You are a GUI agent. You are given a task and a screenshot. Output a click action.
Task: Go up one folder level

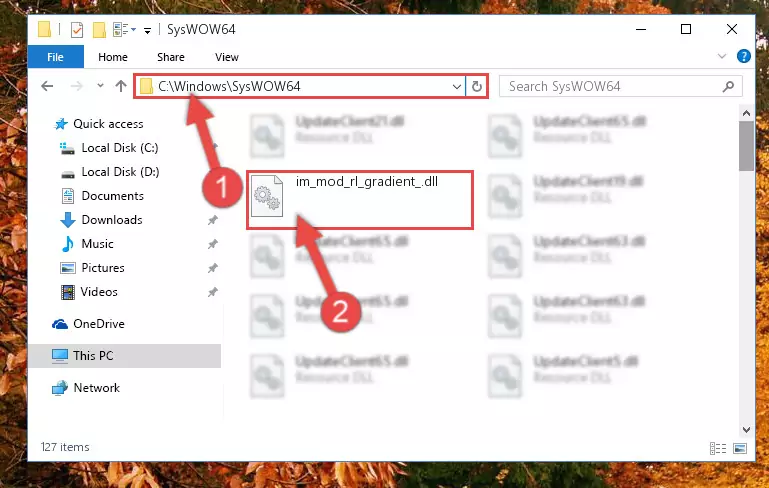[121, 86]
